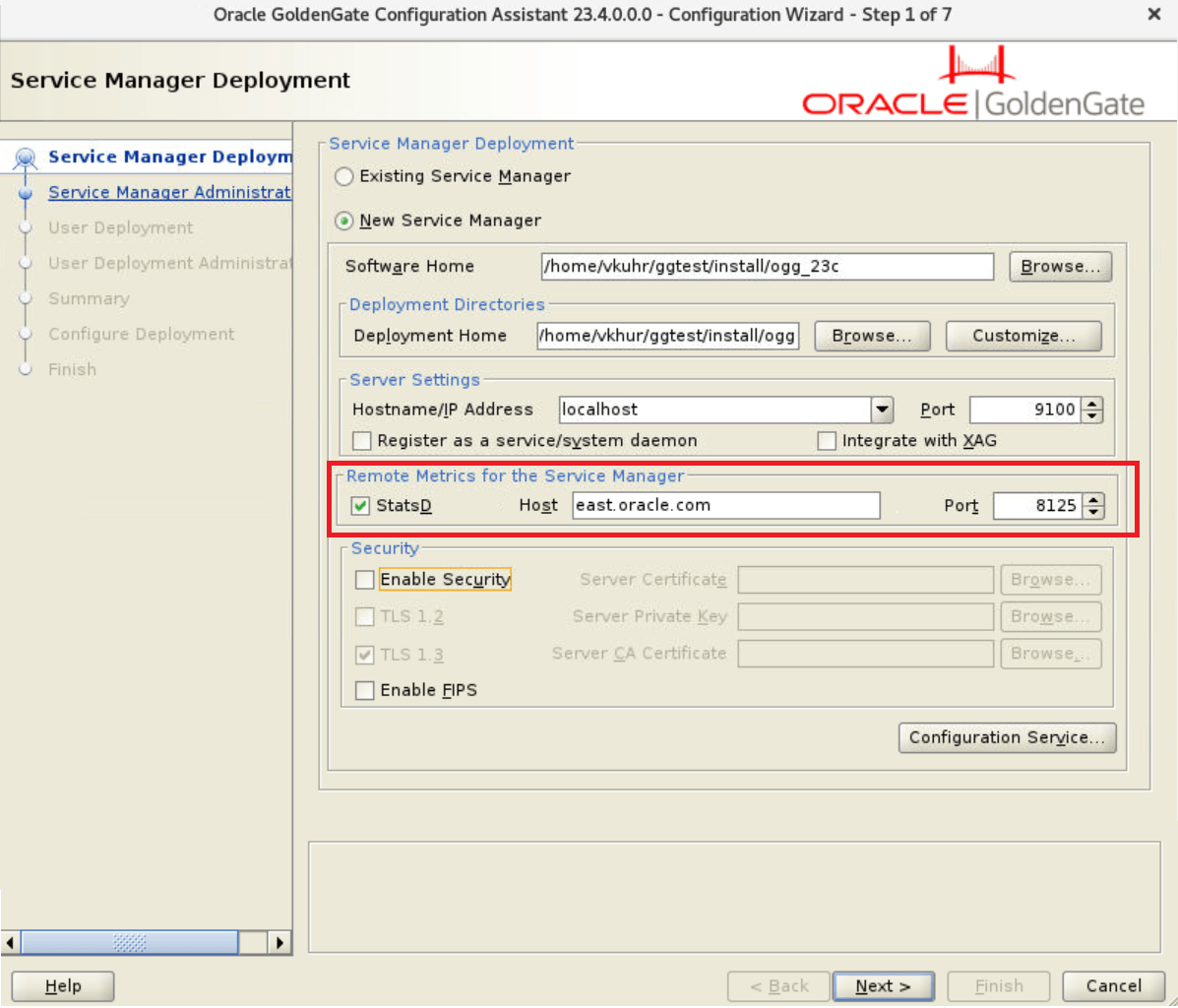Screen dimensions: 1178x1008
Task: Disable the StatsD checkbox
Action: (x=361, y=505)
